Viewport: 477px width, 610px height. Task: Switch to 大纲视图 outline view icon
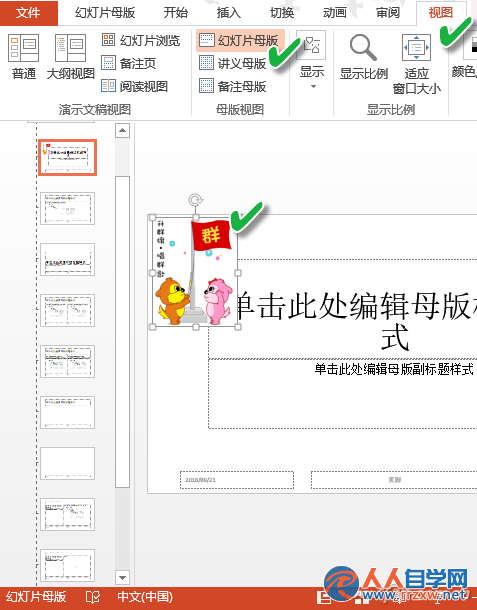tap(70, 48)
